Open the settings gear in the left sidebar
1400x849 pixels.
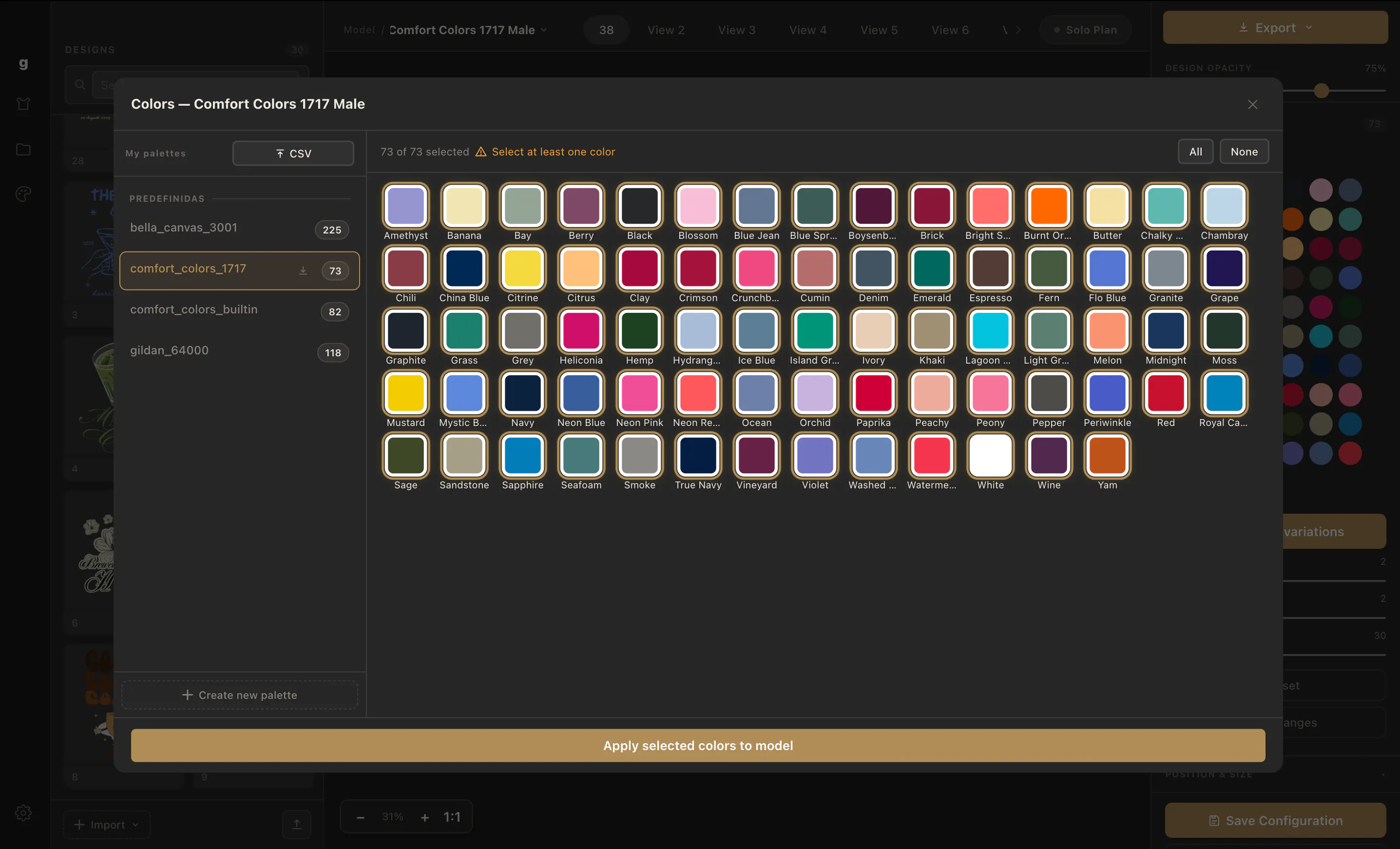23,812
